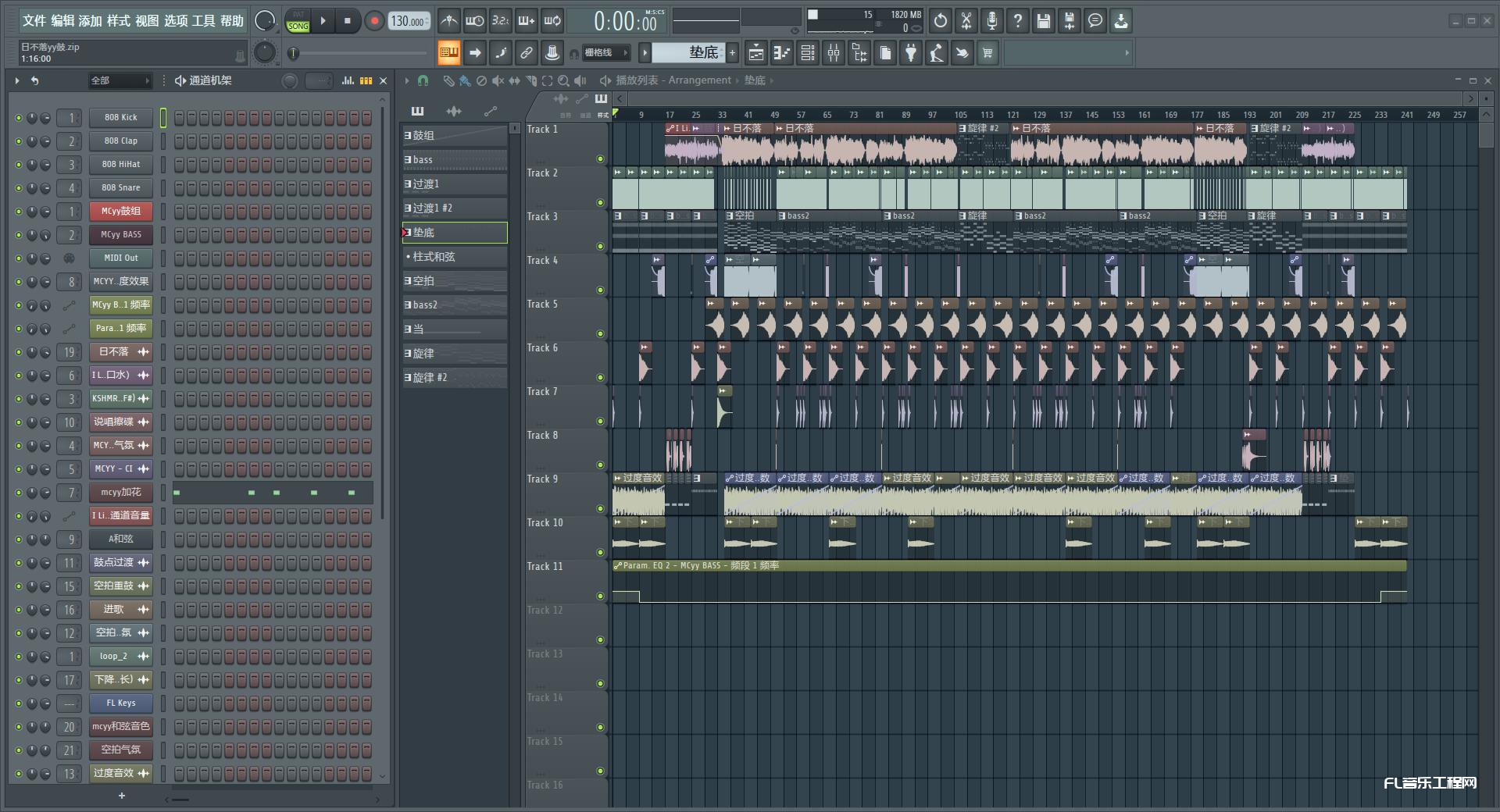This screenshot has width=1500, height=812.
Task: Select the 808 HiHat channel button
Action: click(x=120, y=164)
